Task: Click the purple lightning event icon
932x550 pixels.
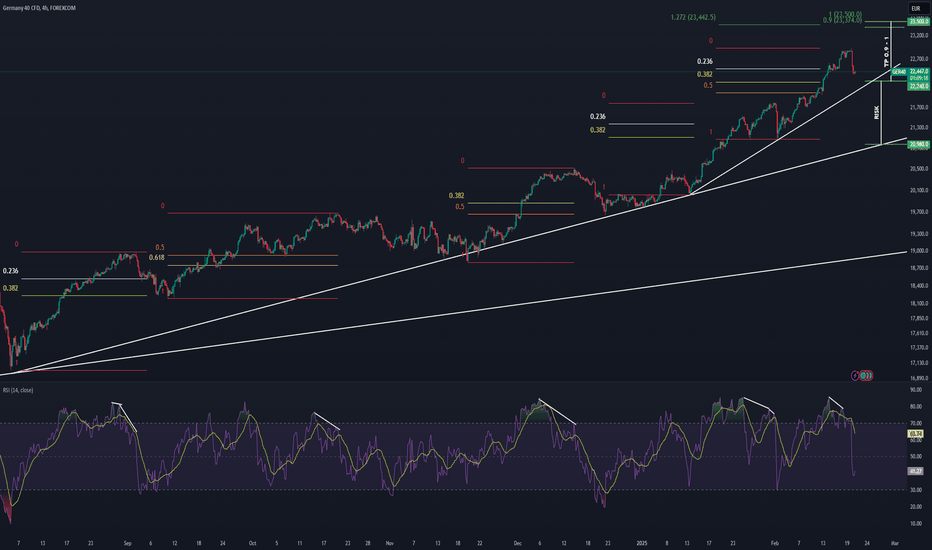Action: [x=855, y=375]
